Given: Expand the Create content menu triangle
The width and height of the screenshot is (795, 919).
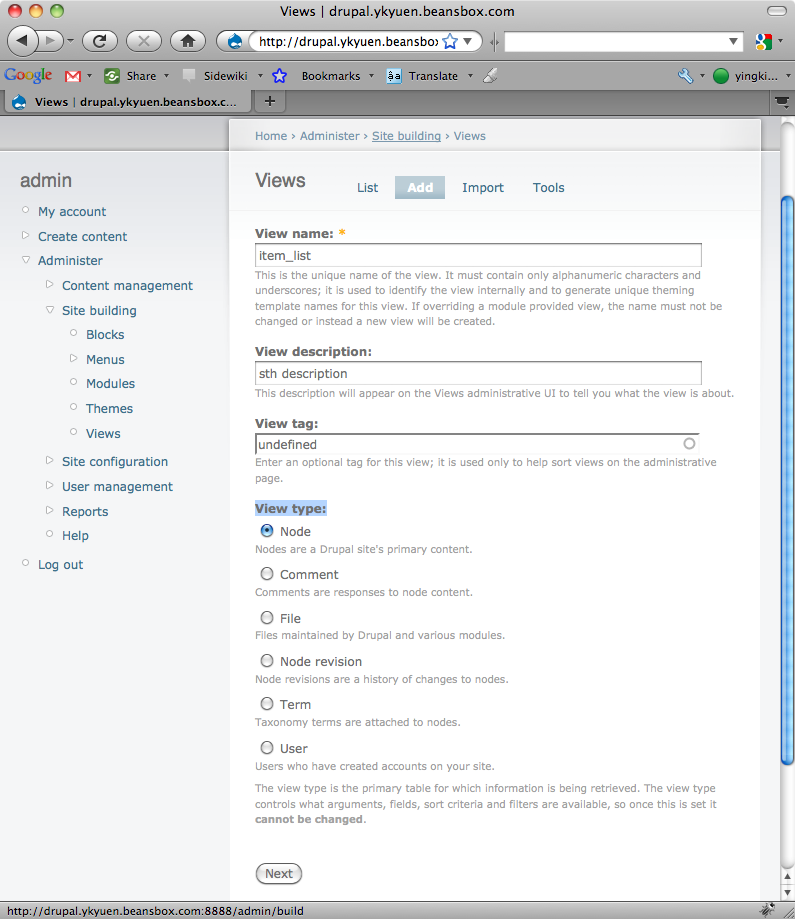Looking at the screenshot, I should tap(26, 236).
